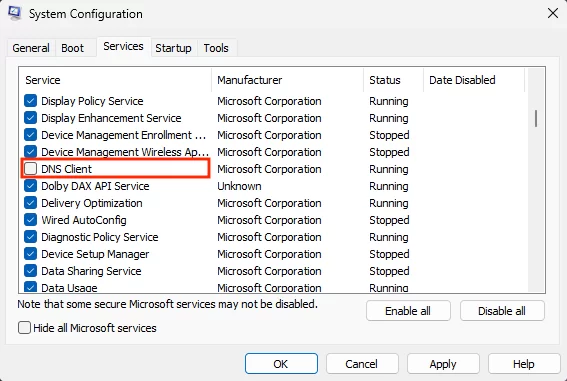Viewport: 567px width, 381px height.
Task: Click the Device Setup Manager name
Action: pos(95,254)
